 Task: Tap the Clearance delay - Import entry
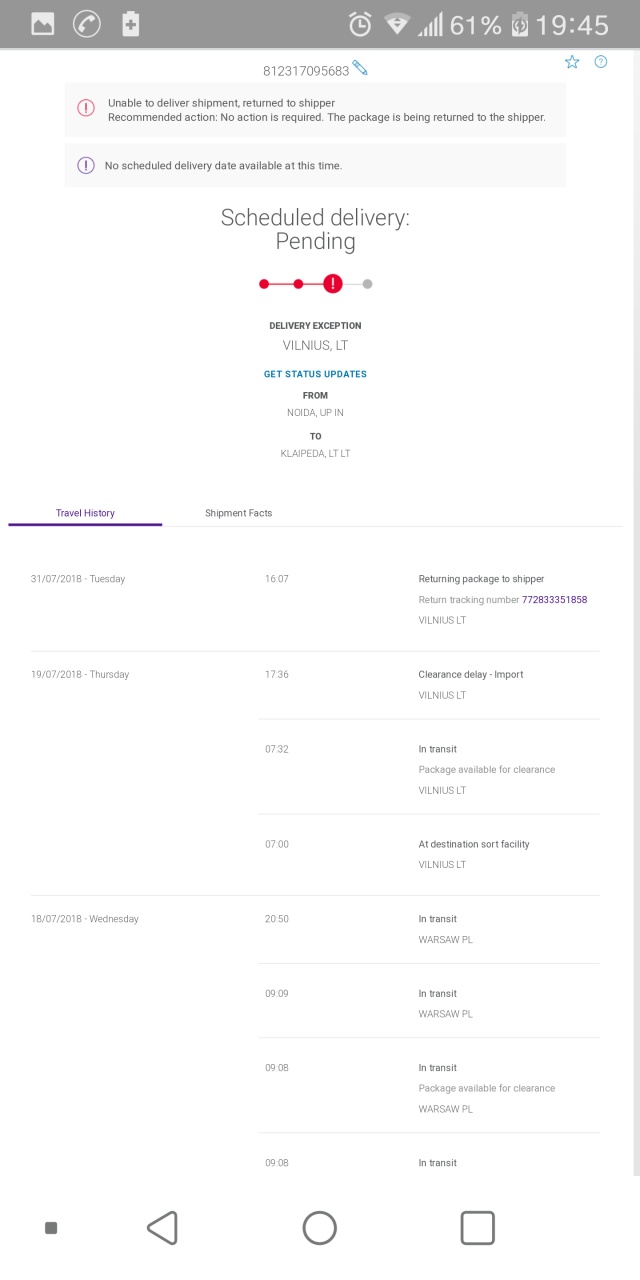point(470,675)
